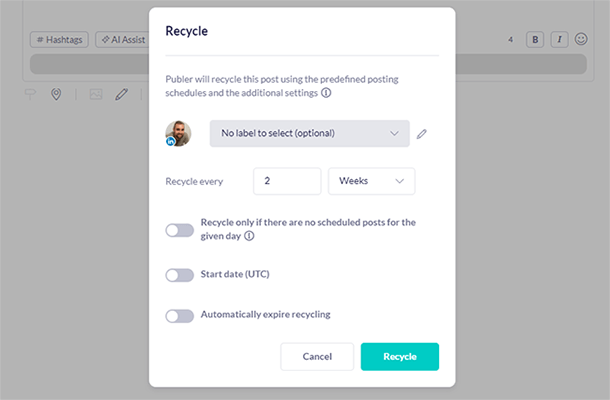Apply bold formatting with B button
This screenshot has width=610, height=400.
coord(535,40)
